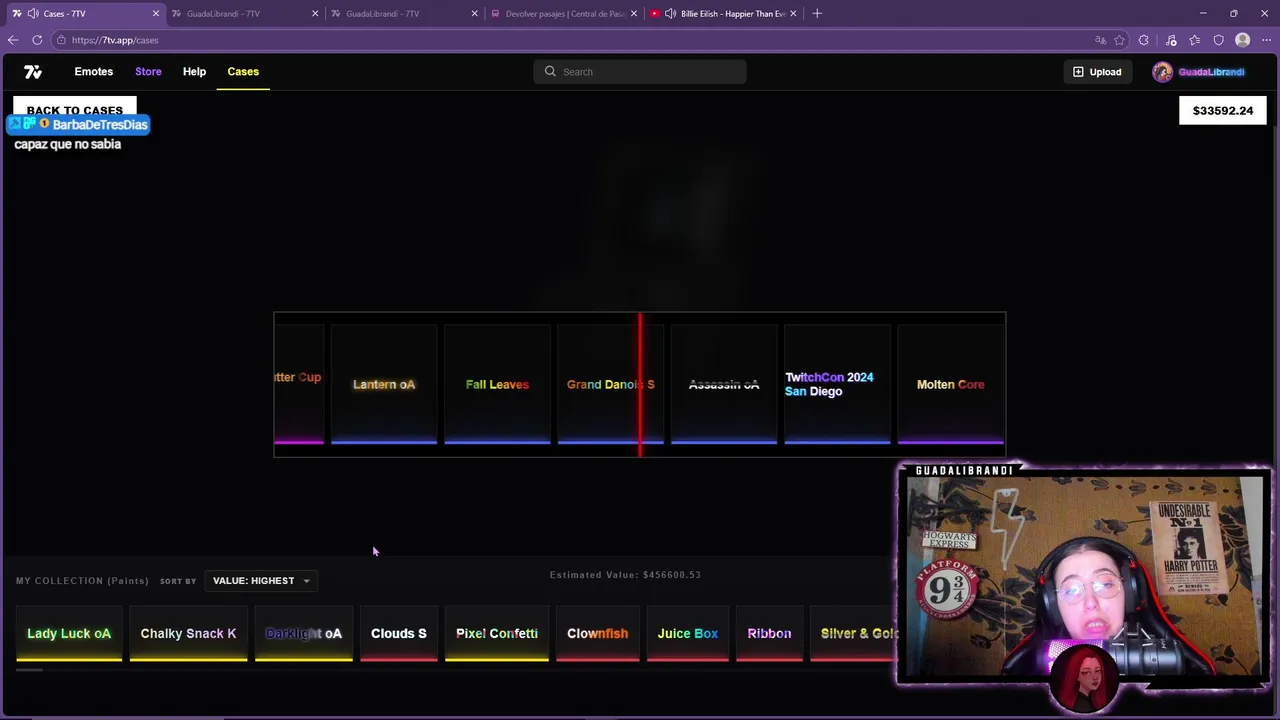
Task: Select Darklight oA collection paint
Action: click(303, 634)
